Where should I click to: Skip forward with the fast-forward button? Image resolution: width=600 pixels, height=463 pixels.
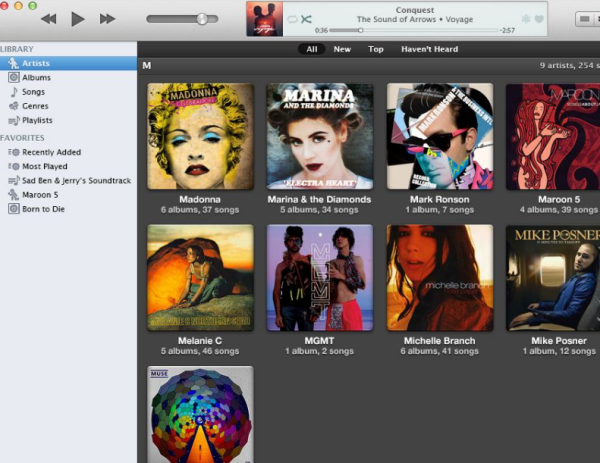[x=107, y=19]
